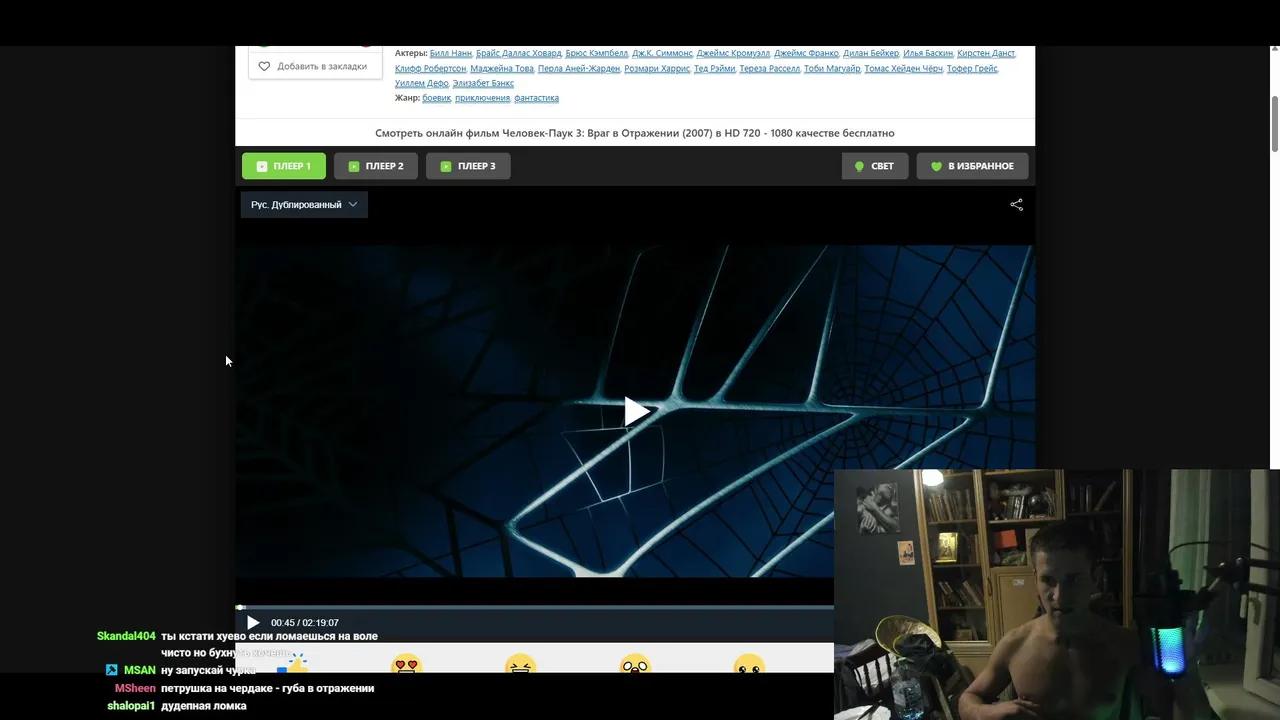This screenshot has height=720, width=1280.
Task: Click the 00:45 / 02:19:07 time display
Action: click(305, 623)
